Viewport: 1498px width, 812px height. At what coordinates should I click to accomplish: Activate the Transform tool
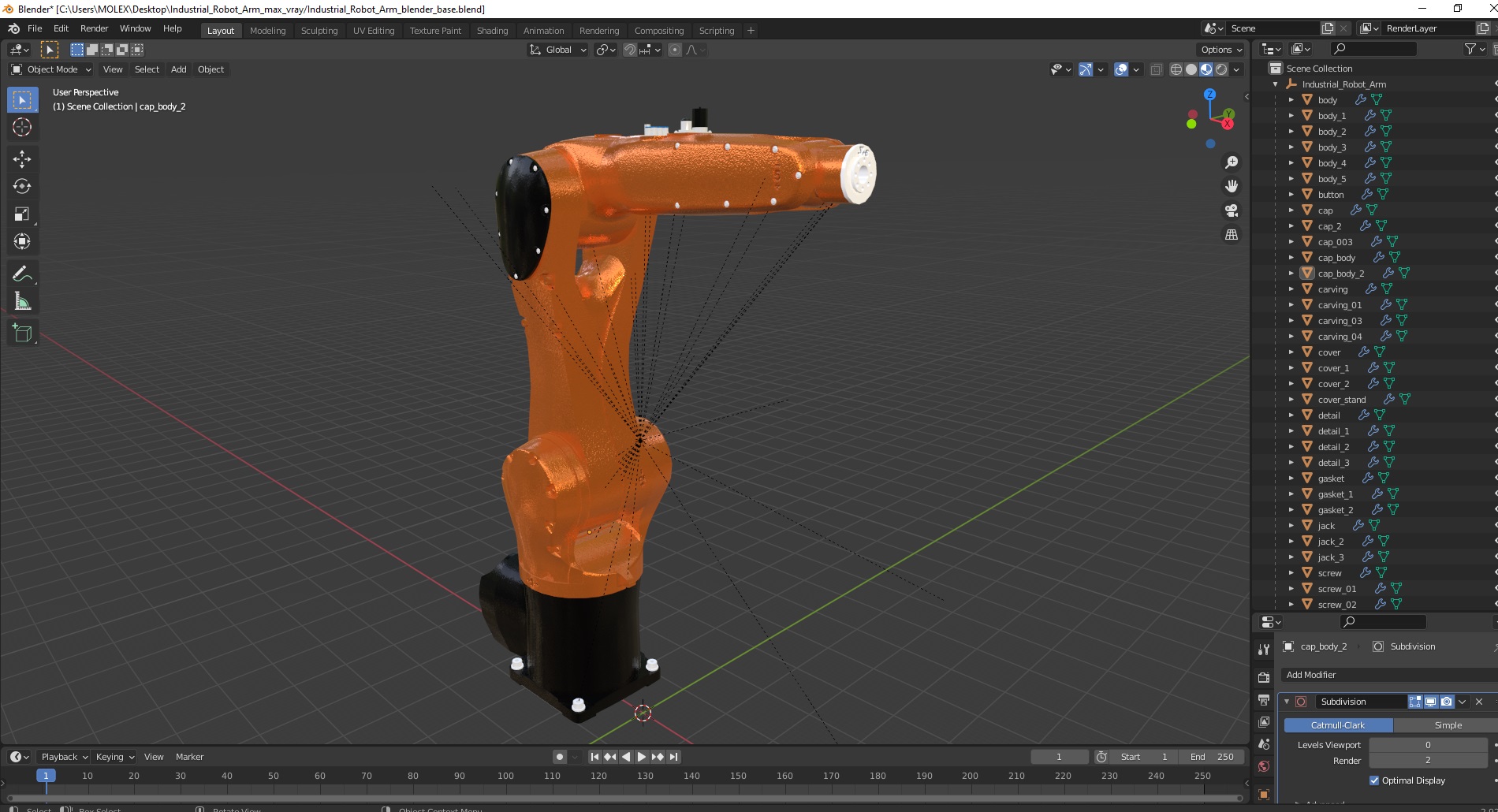22,241
